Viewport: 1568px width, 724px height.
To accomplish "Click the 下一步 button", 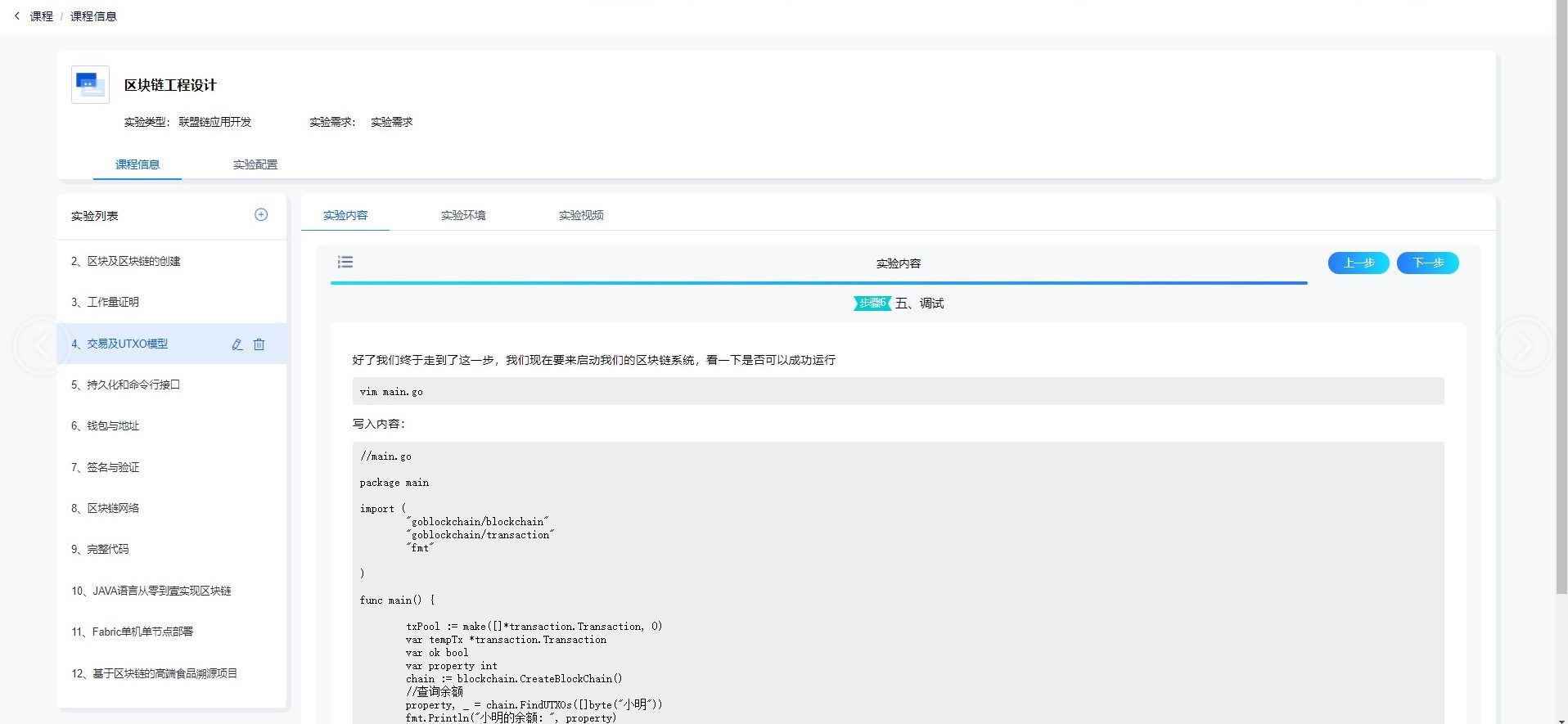I will (x=1428, y=263).
